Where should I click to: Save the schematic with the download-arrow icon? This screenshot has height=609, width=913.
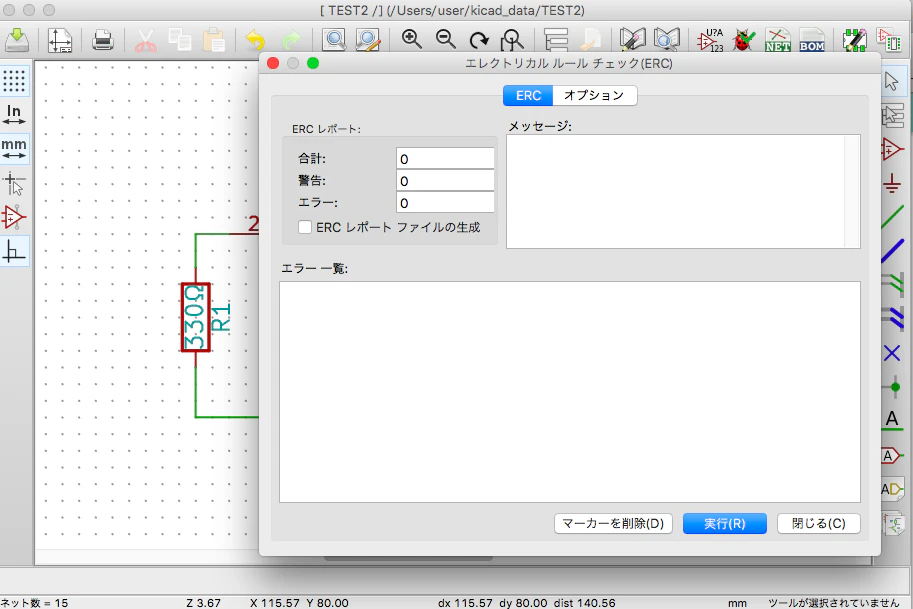17,40
